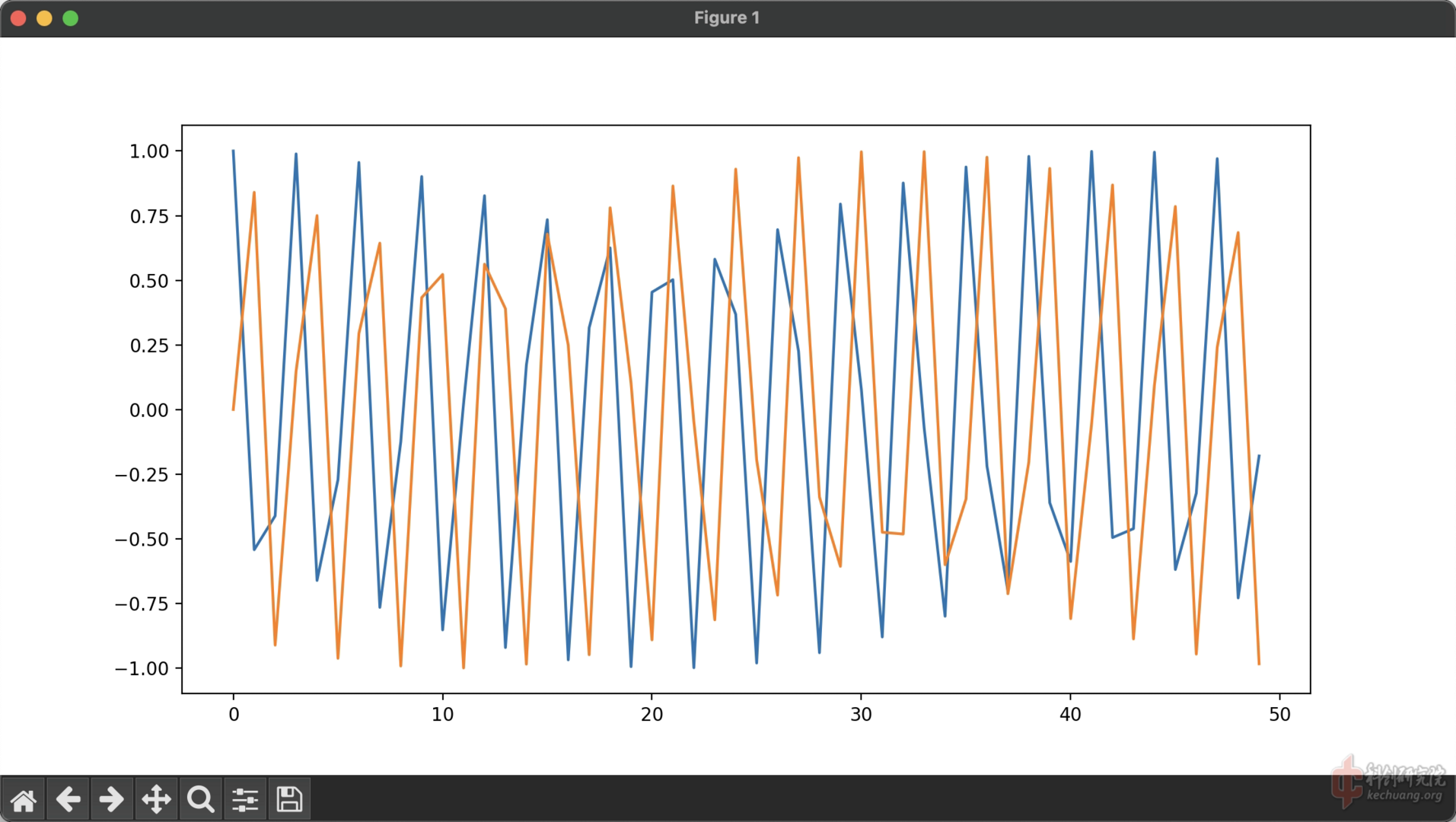Save the figure with the floppy disk icon
Screen dimensions: 1456x822
(289, 799)
